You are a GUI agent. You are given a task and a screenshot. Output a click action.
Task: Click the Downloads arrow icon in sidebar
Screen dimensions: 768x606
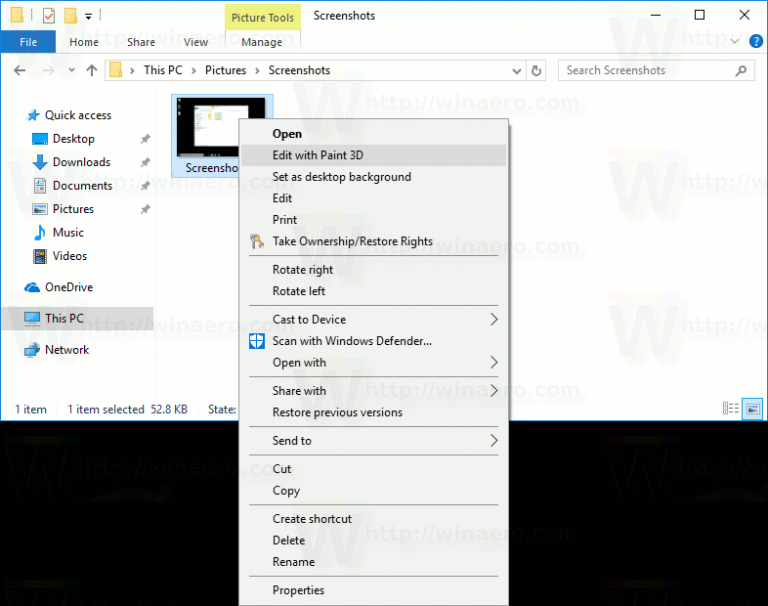(40, 162)
